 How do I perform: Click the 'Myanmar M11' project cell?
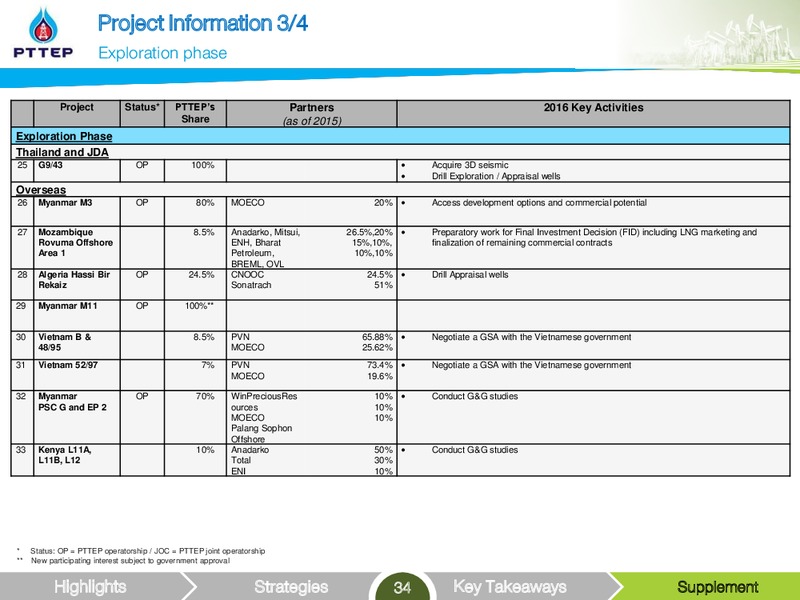click(x=77, y=315)
